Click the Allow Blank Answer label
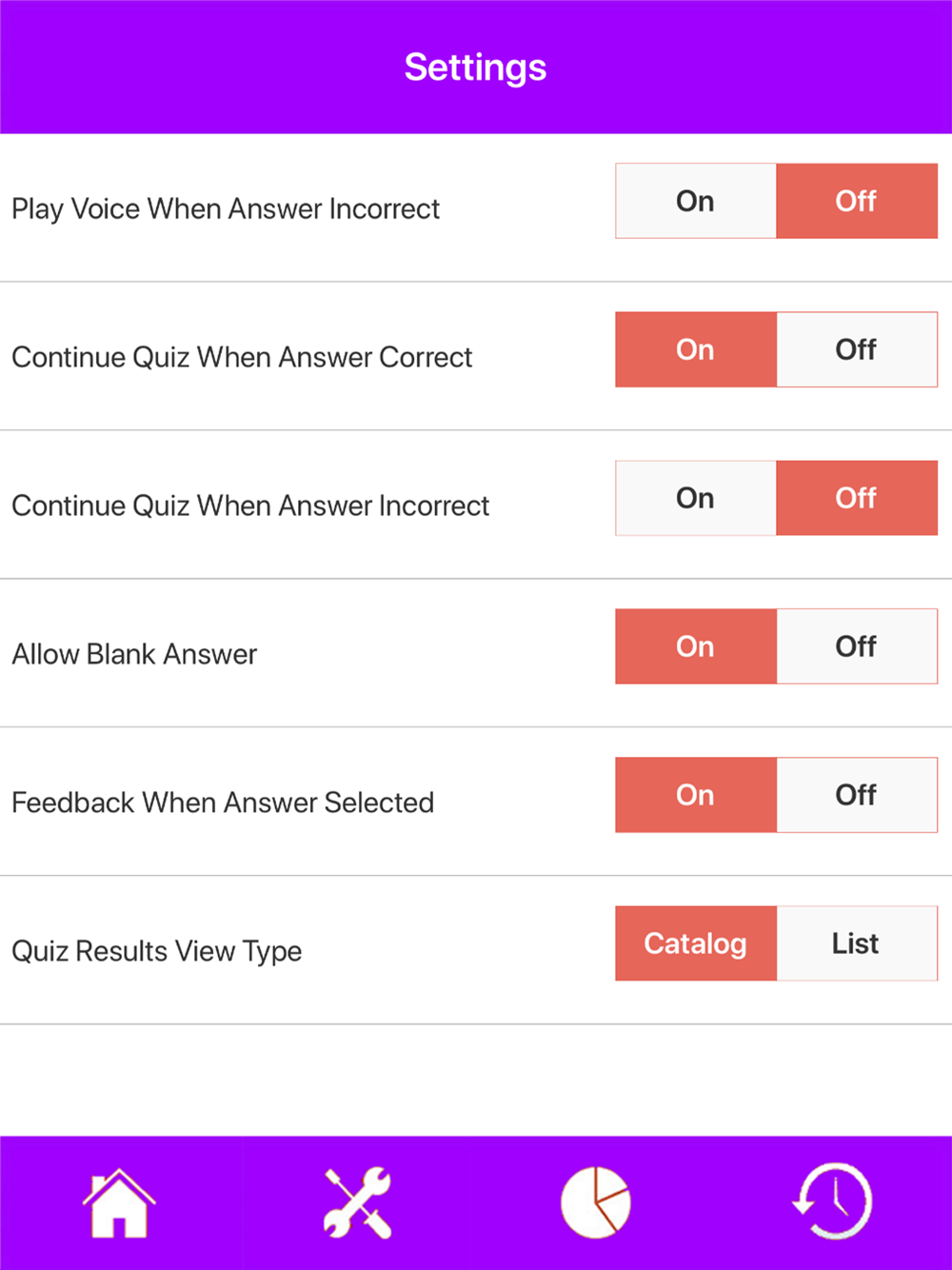The width and height of the screenshot is (952, 1270). pos(134,654)
